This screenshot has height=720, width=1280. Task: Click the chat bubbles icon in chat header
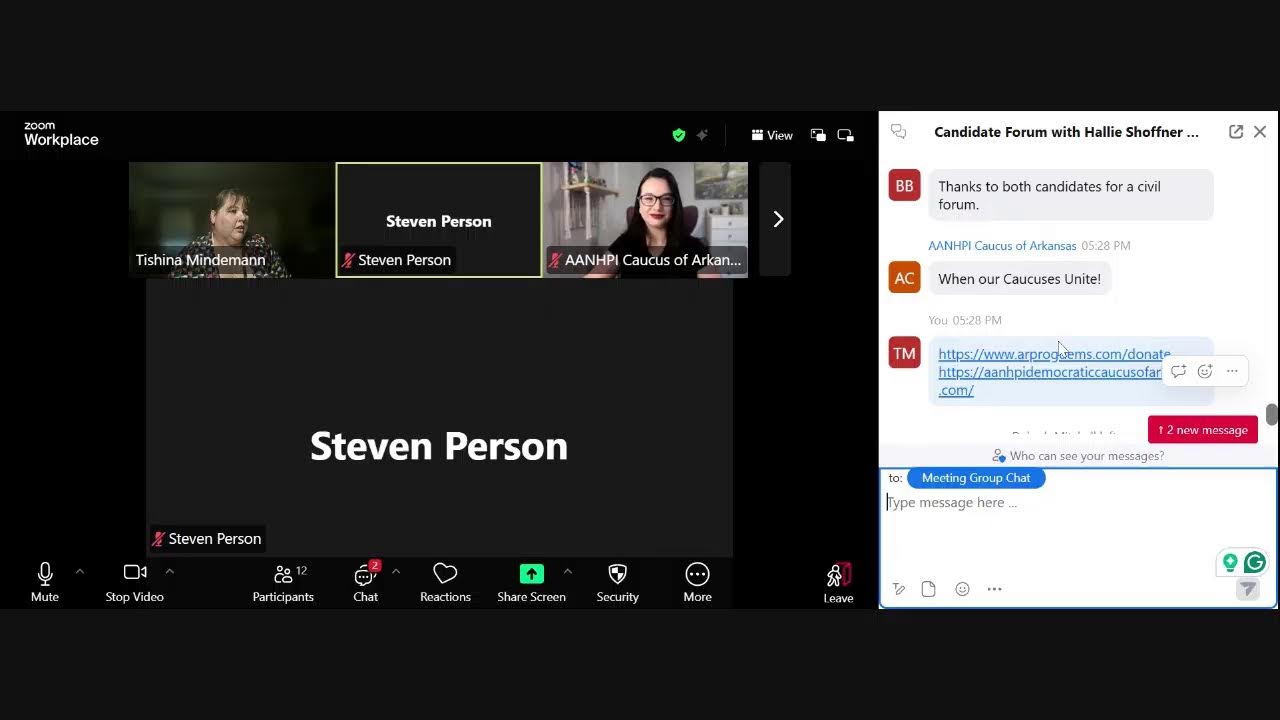[898, 132]
